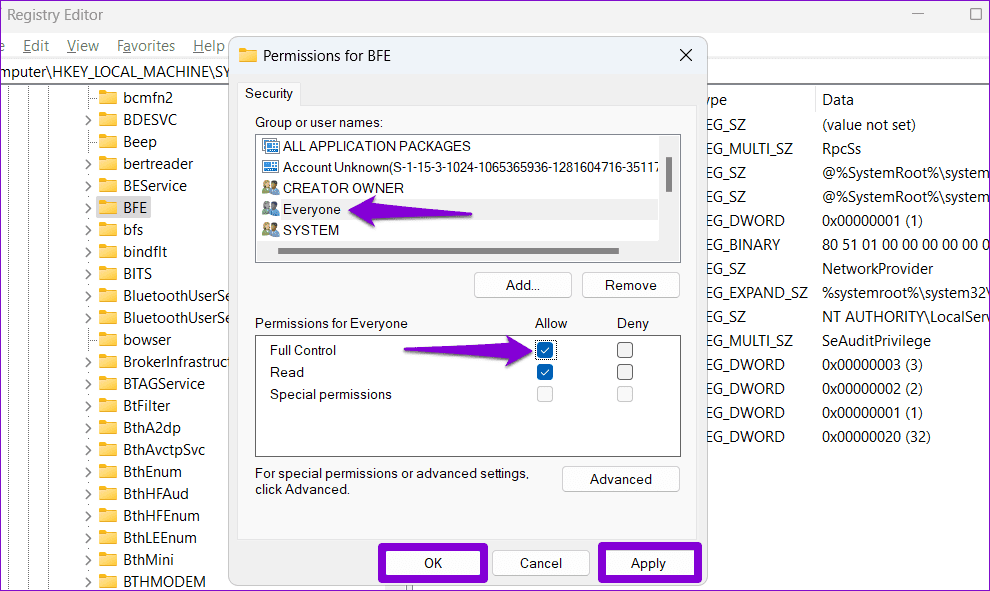The height and width of the screenshot is (591, 990).
Task: Expand the bindflt registry key
Action: click(x=88, y=252)
